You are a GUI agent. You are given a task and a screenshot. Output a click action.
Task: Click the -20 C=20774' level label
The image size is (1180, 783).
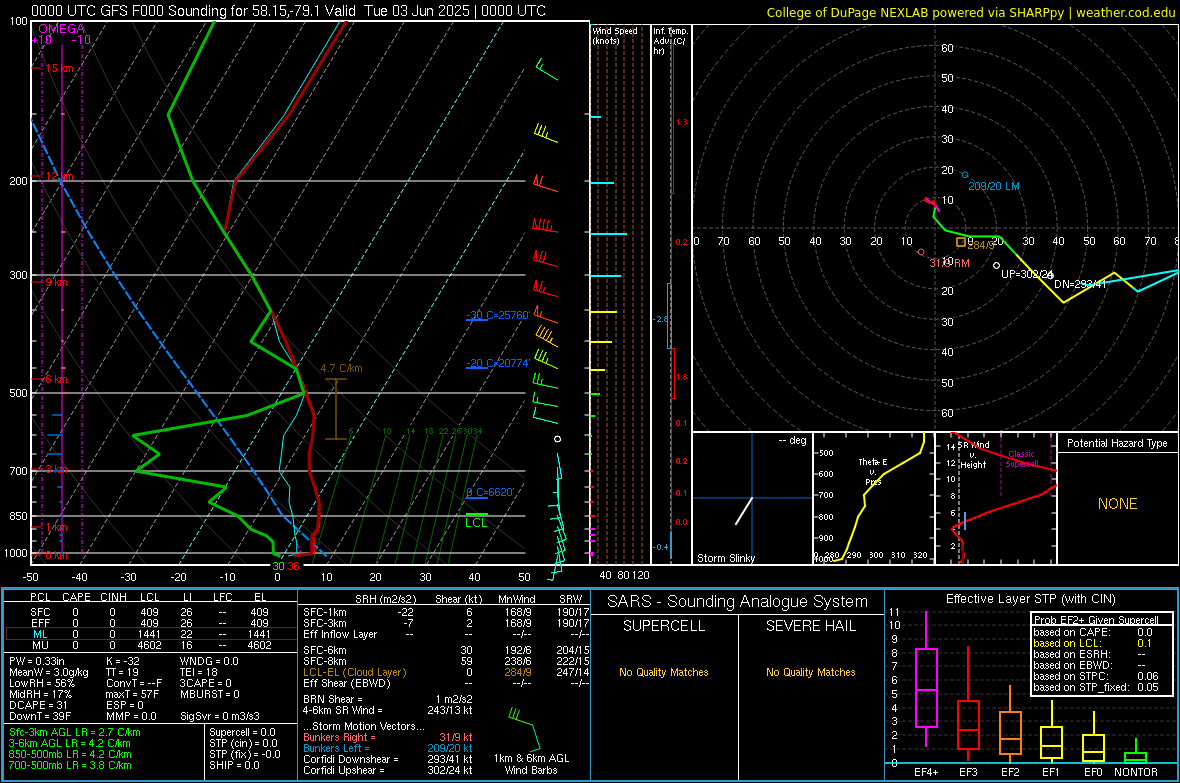pyautogui.click(x=498, y=363)
